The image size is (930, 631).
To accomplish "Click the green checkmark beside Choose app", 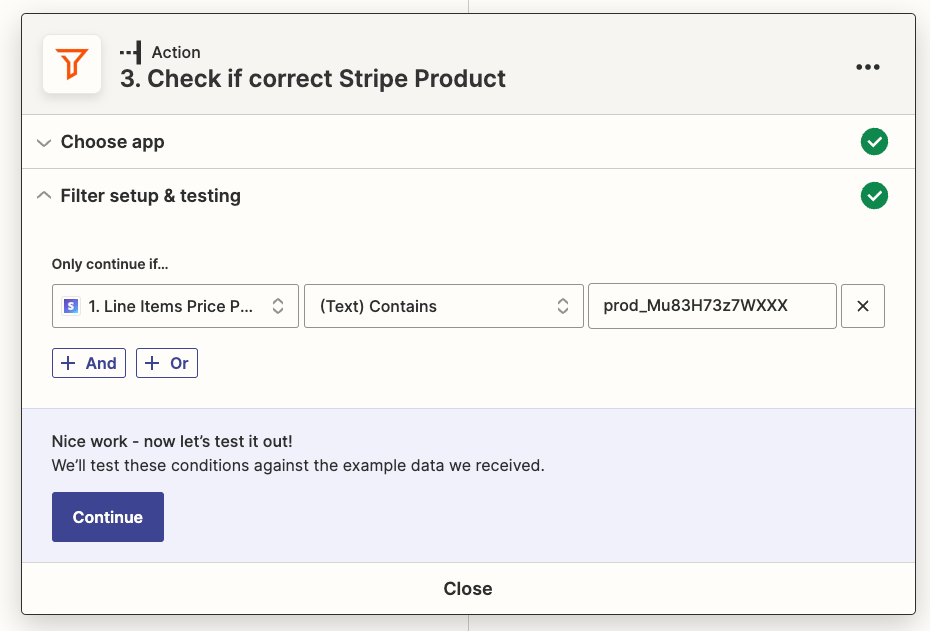I will pos(874,142).
